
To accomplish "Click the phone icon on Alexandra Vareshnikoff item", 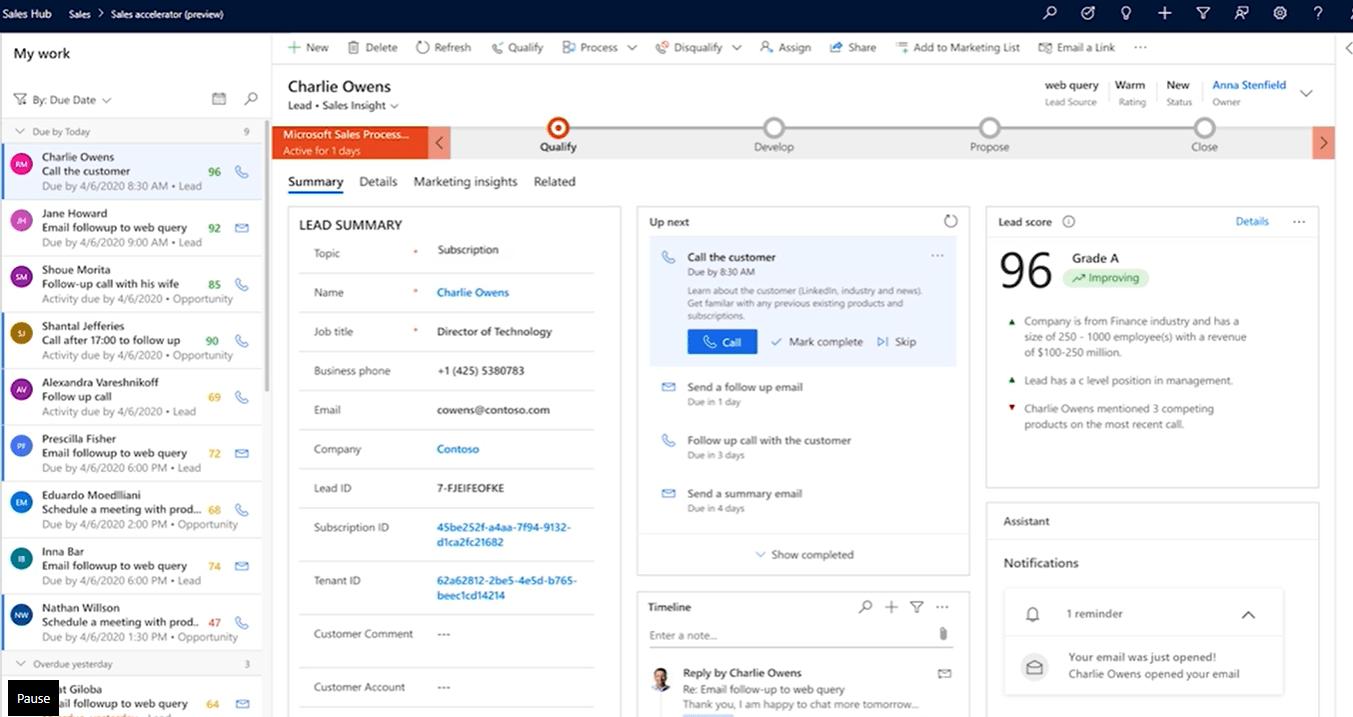I will click(x=241, y=397).
